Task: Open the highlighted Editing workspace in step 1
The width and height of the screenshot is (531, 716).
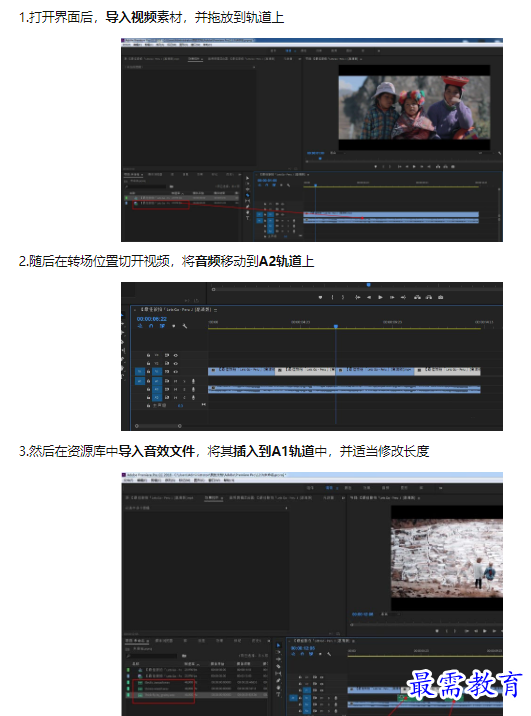Action: click(288, 51)
